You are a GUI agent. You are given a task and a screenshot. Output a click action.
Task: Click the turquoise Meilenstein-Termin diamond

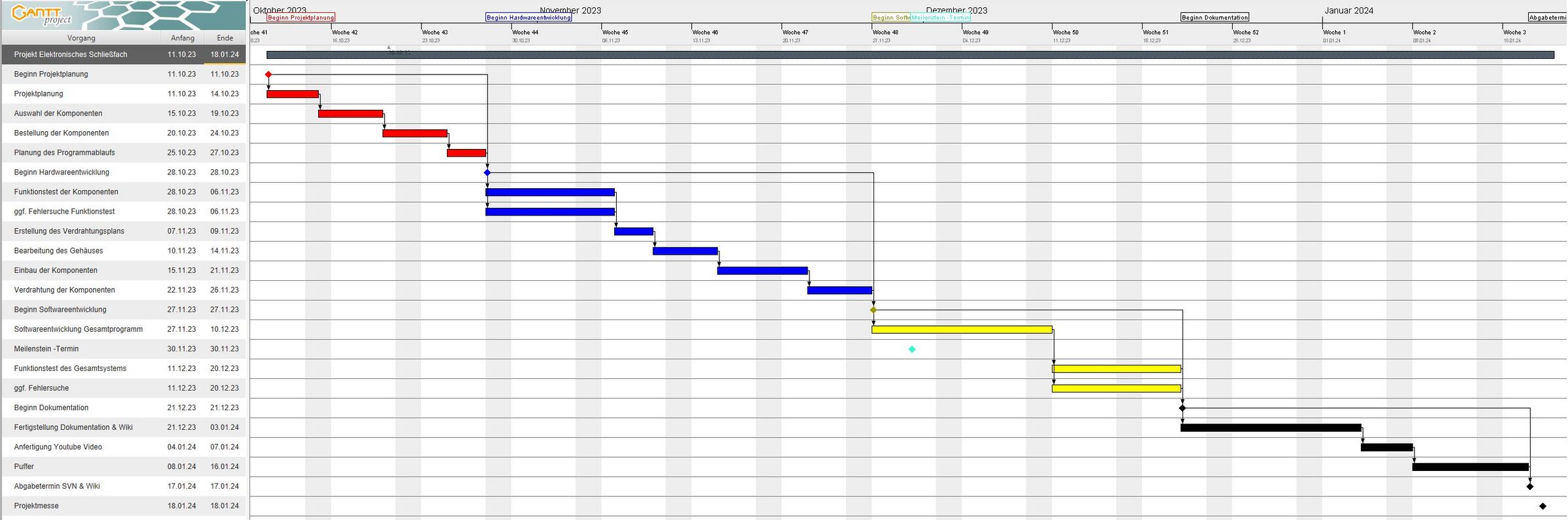coord(912,349)
